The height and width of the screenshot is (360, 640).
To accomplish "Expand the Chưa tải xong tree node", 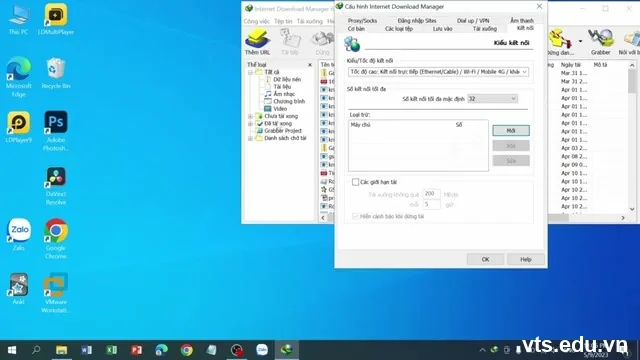I will pyautogui.click(x=250, y=116).
